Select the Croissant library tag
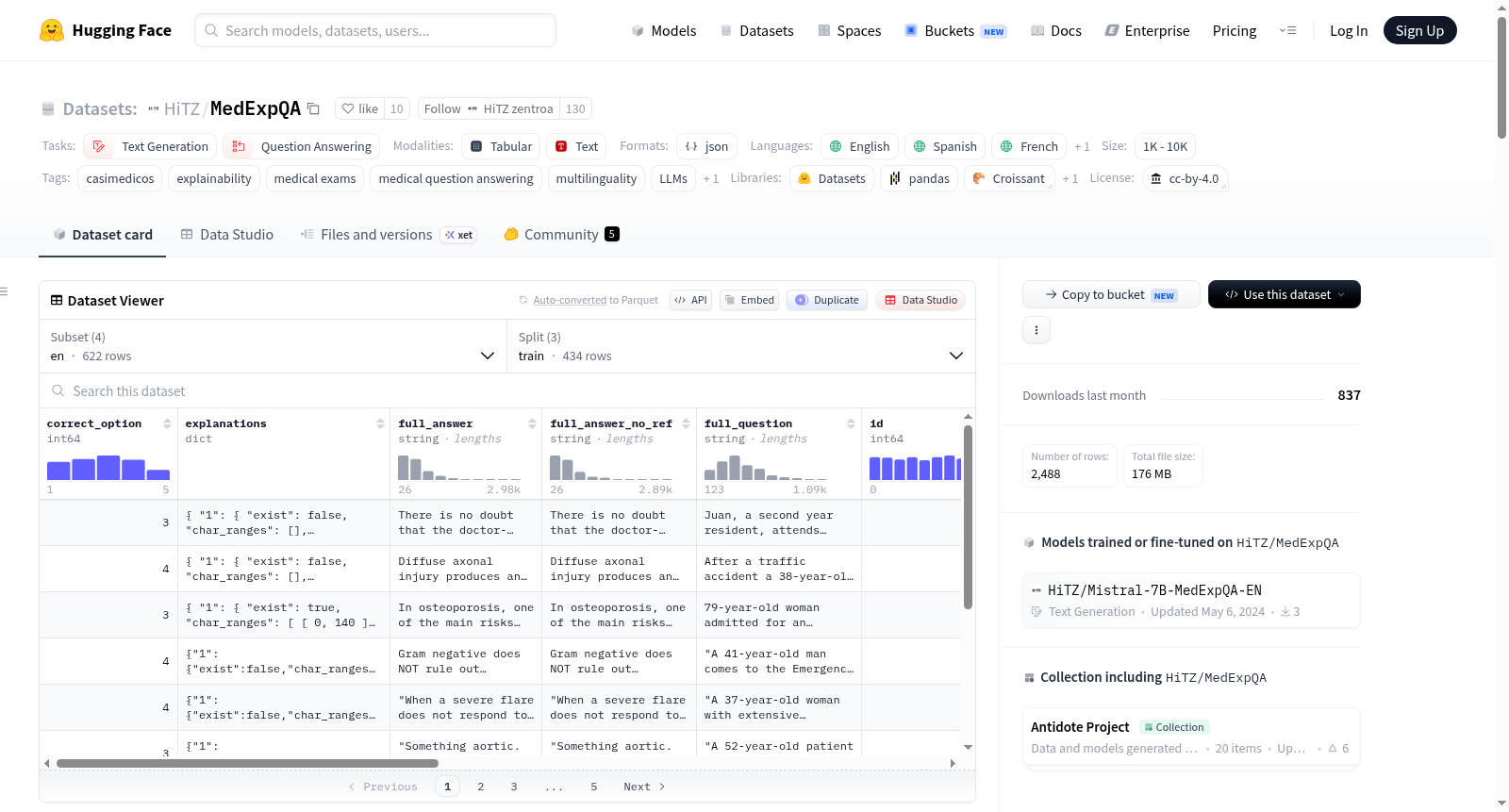Image resolution: width=1509 pixels, height=812 pixels. click(1008, 178)
